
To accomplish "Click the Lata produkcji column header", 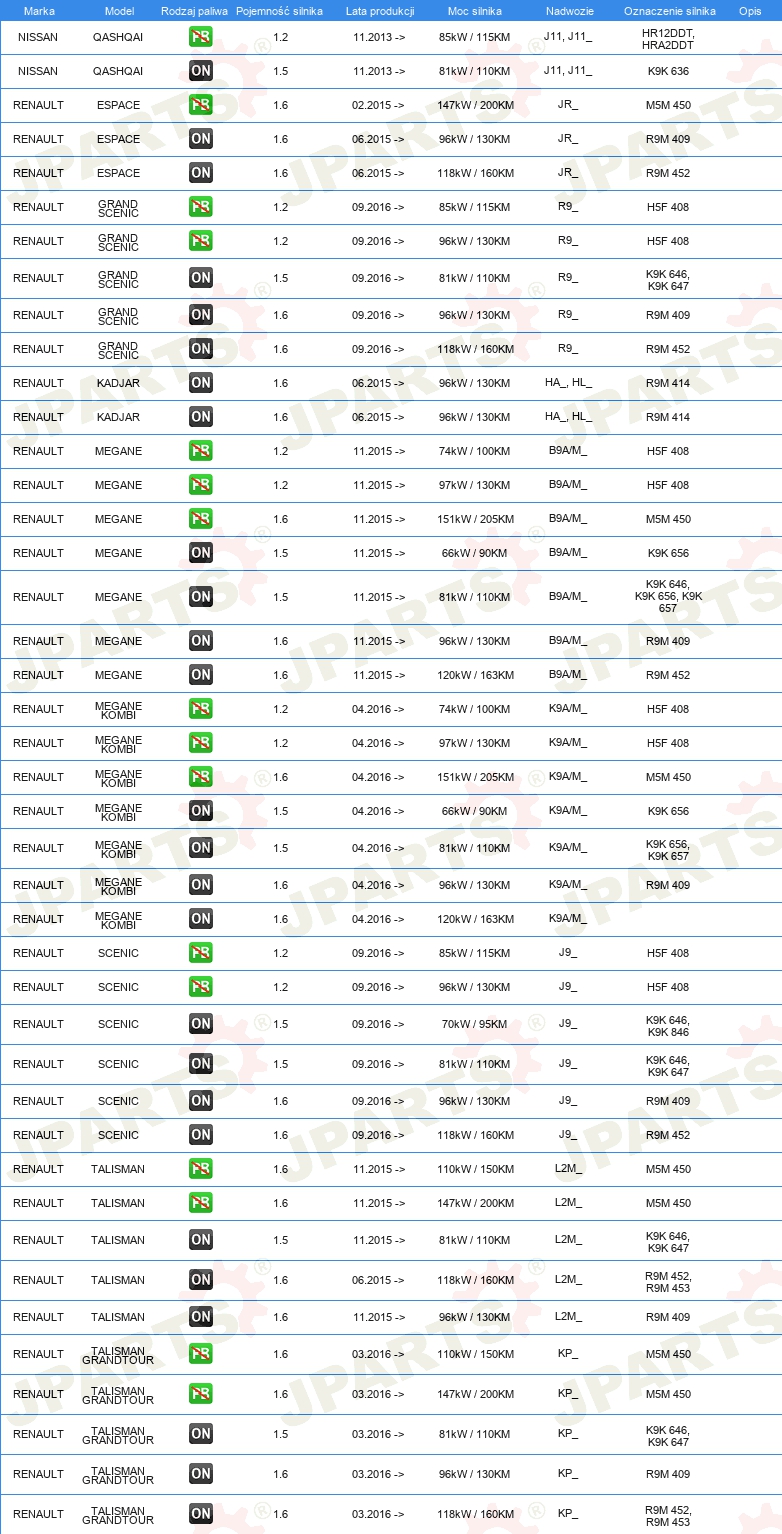I will [x=380, y=11].
